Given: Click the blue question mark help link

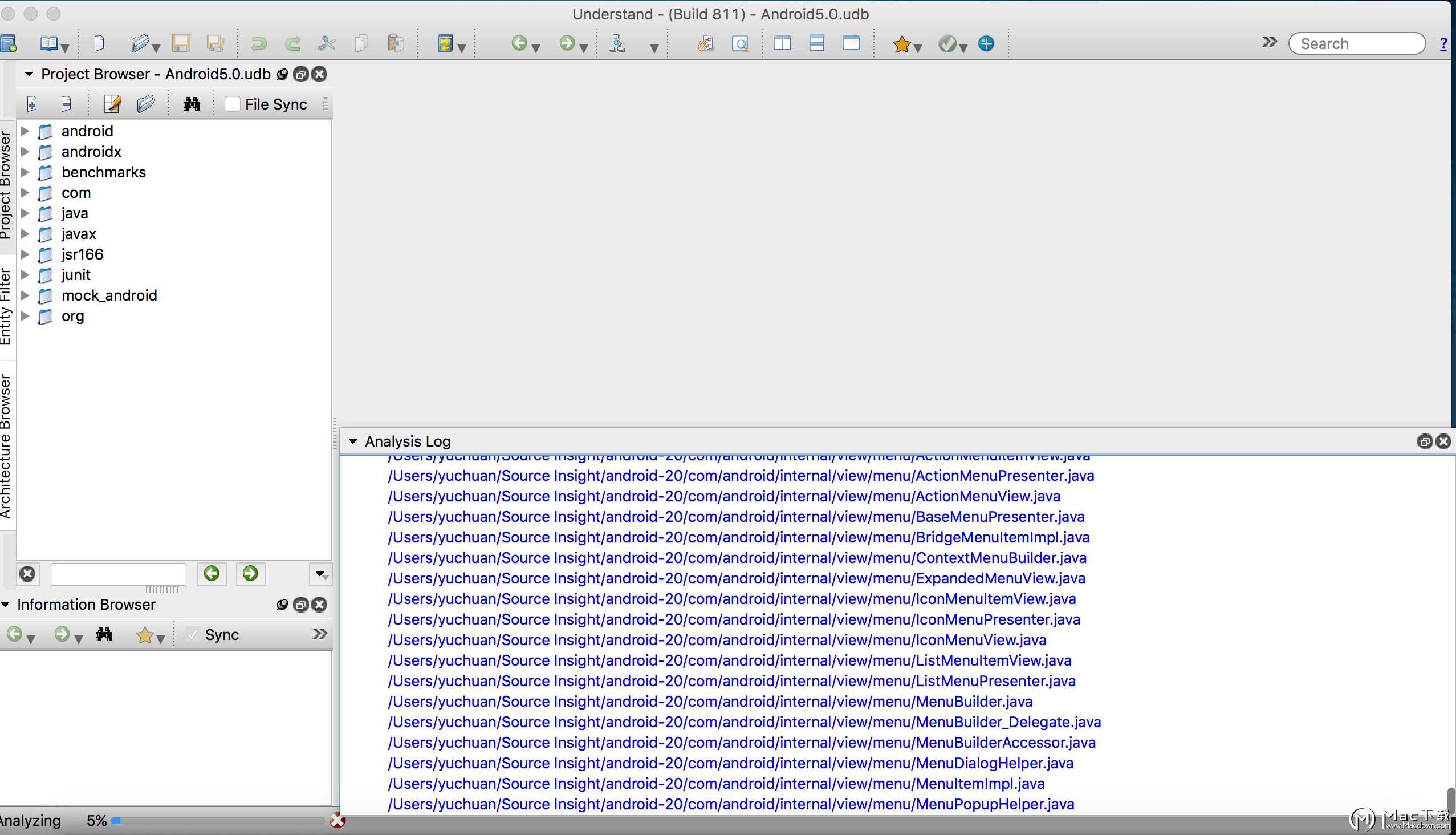Looking at the screenshot, I should coord(1443,43).
